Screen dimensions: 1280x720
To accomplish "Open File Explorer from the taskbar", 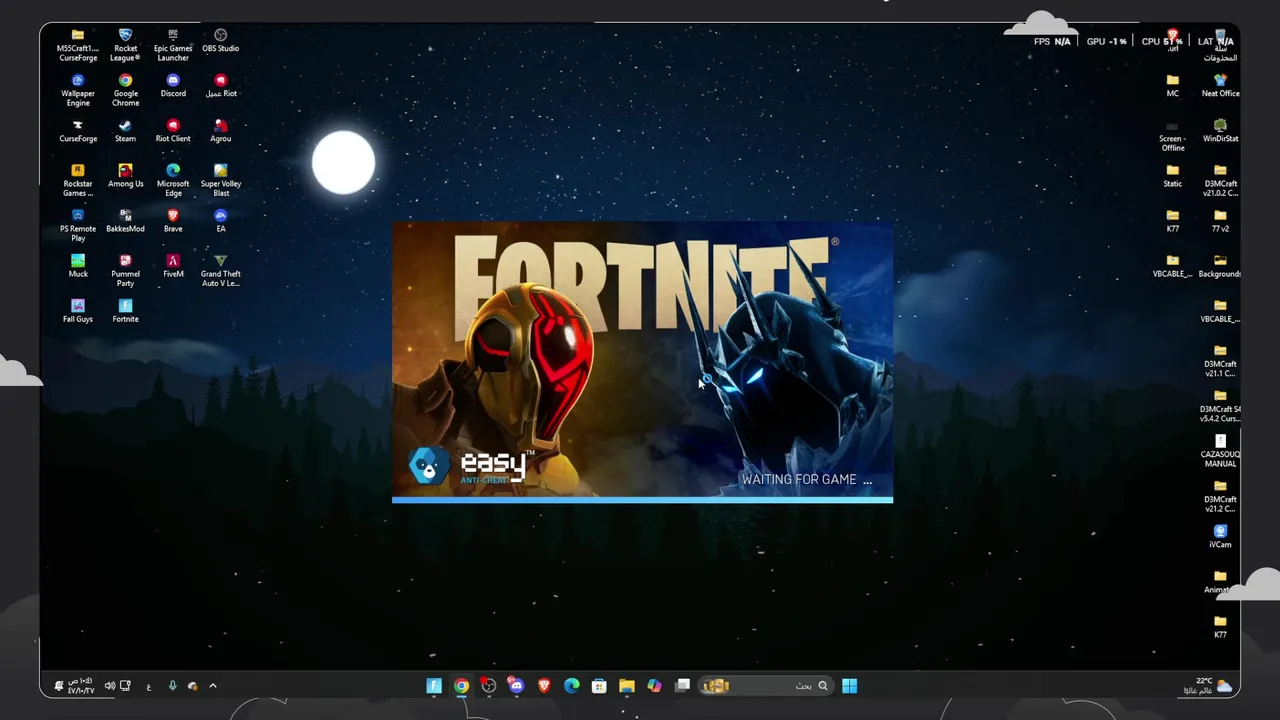I will pos(626,686).
